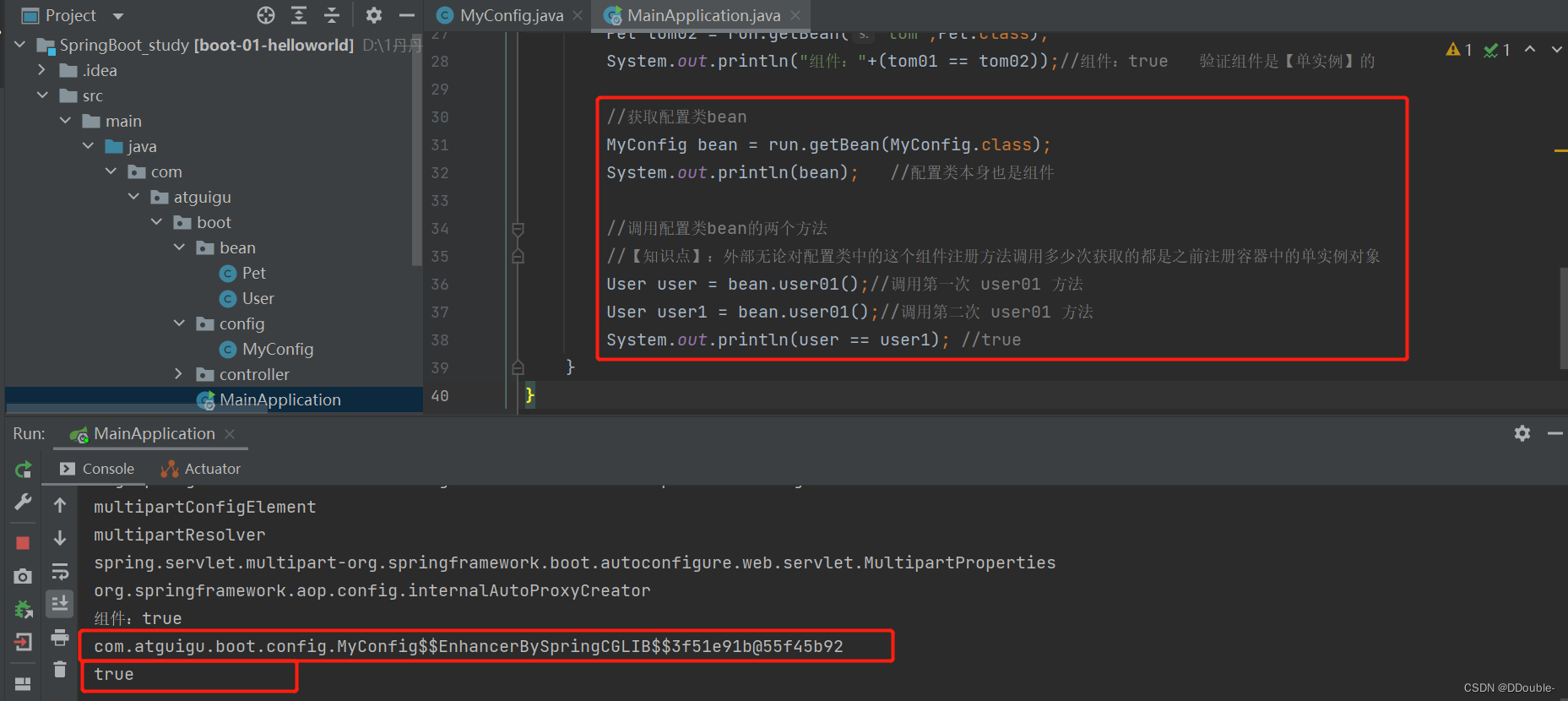
Task: Click the wrench modify run configuration icon
Action: tap(23, 503)
